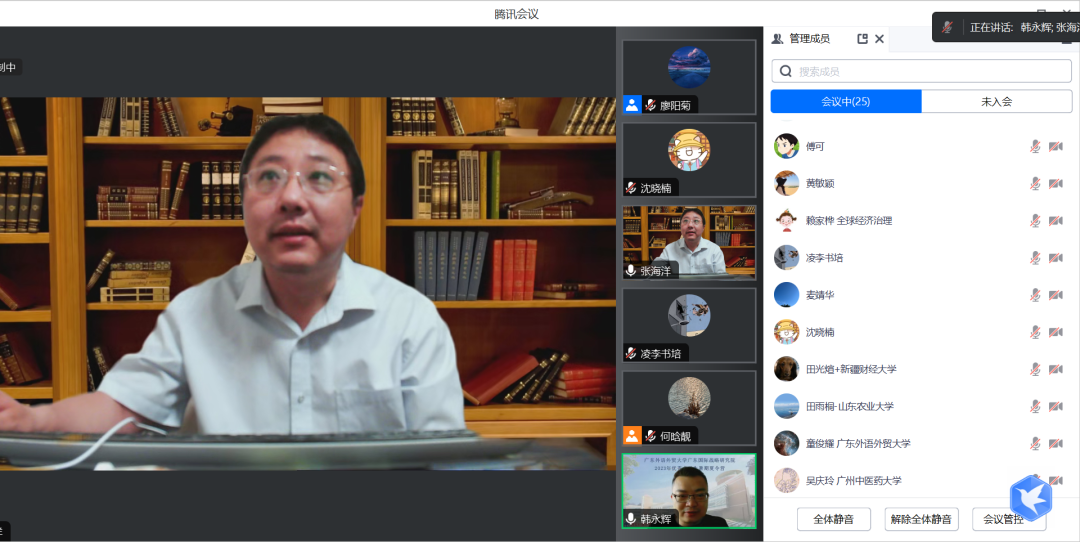Click mic icon for 童俊耀 广东外语外贸大学

[1035, 443]
